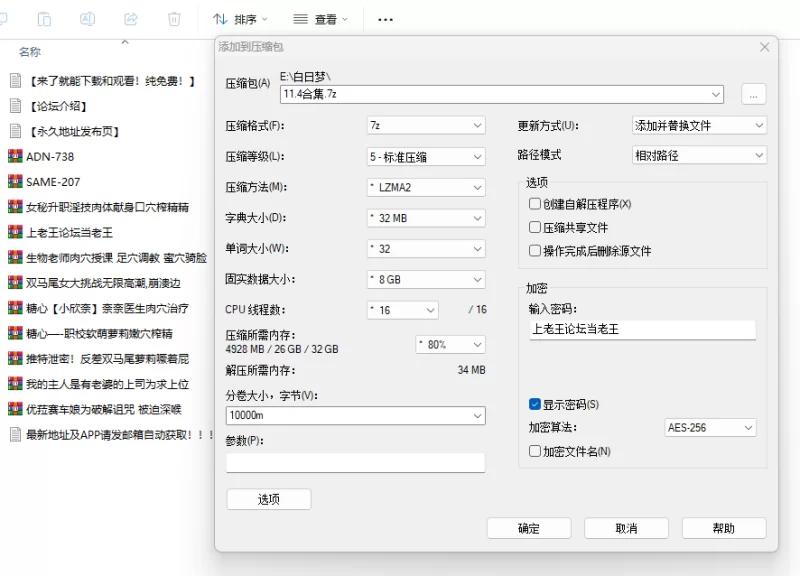This screenshot has width=800, height=576.
Task: Click the browse "..." button beside archive path
Action: point(753,94)
